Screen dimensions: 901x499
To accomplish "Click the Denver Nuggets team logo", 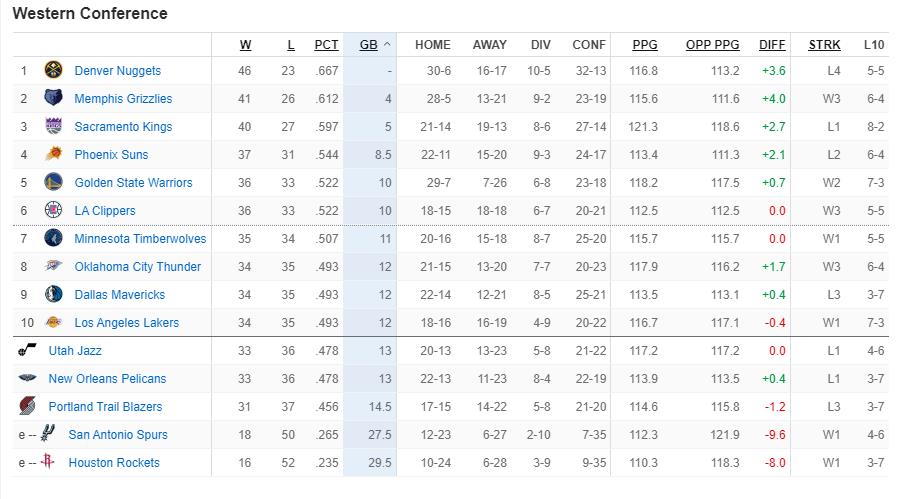I will click(53, 71).
